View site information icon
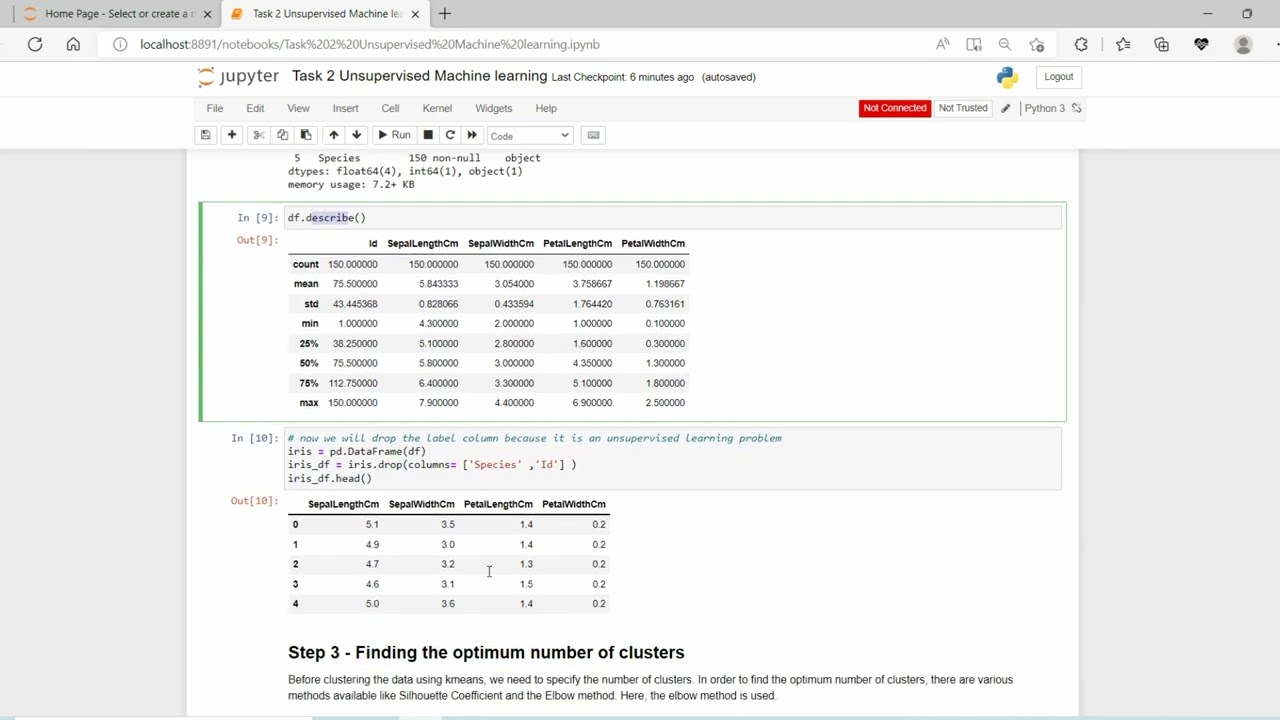This screenshot has width=1280, height=720. [x=120, y=44]
